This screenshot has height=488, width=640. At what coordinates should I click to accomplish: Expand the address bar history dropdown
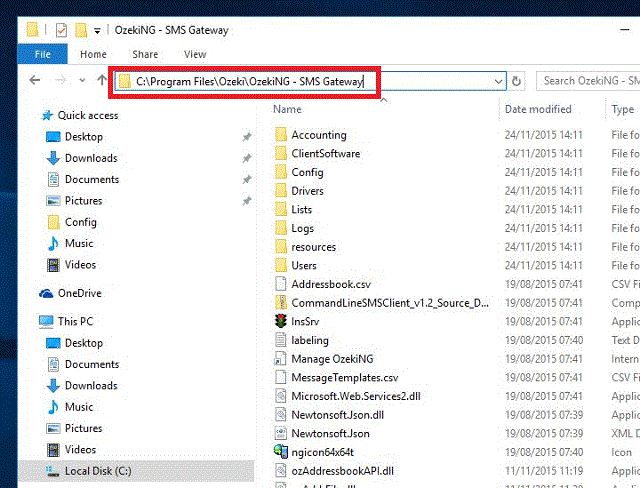coord(498,81)
